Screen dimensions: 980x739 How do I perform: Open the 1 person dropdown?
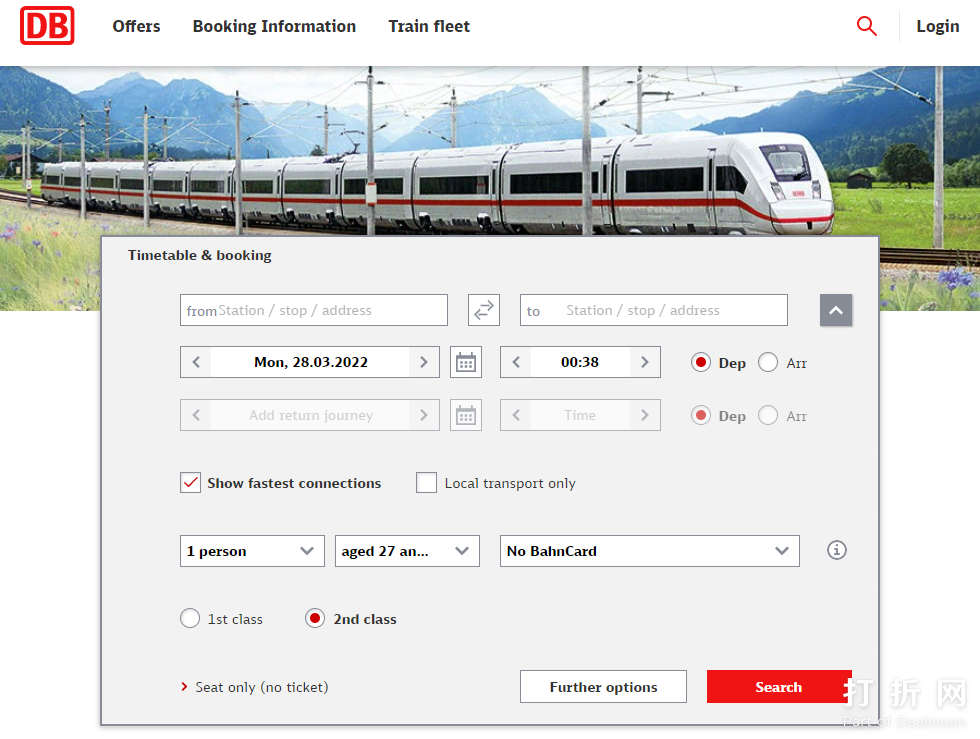click(x=252, y=551)
